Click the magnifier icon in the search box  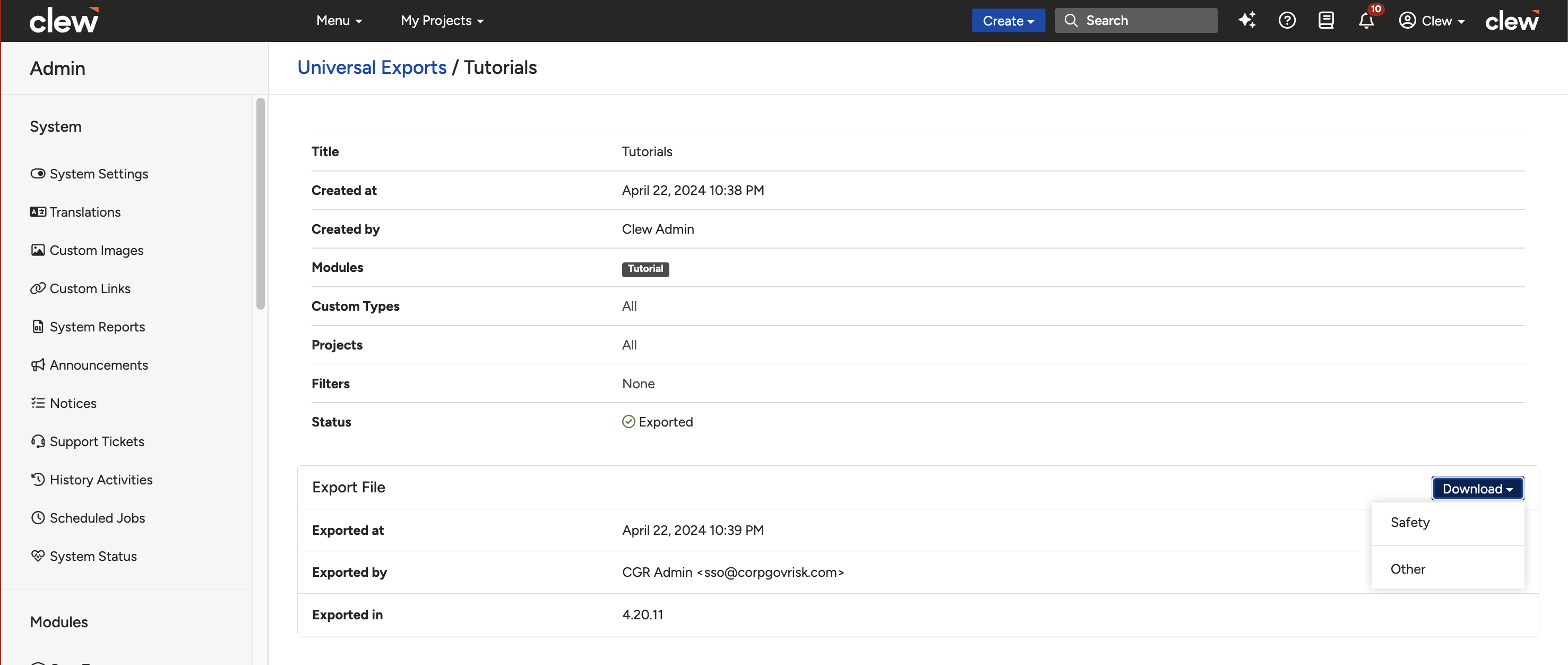[1071, 20]
